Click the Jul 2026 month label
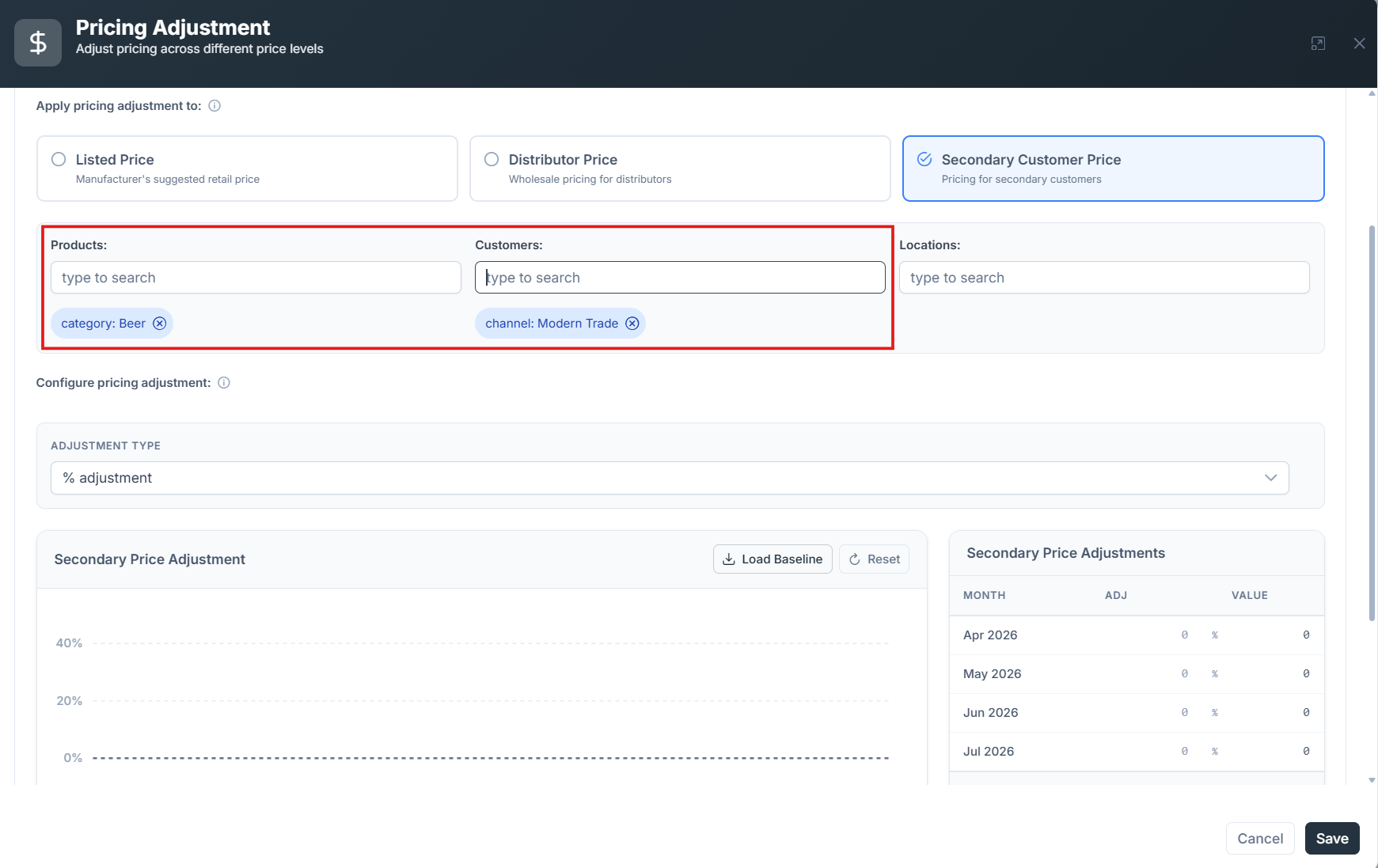 coord(988,752)
